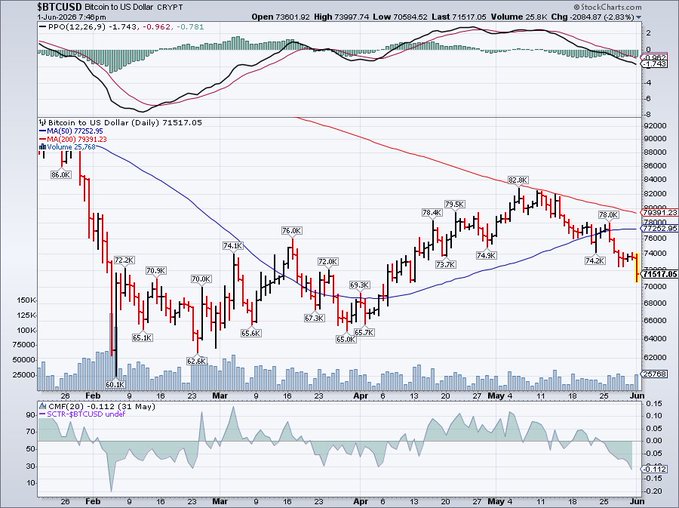679x508 pixels.
Task: Click the MA(200) 79391.23 legend
Action: 73,139
